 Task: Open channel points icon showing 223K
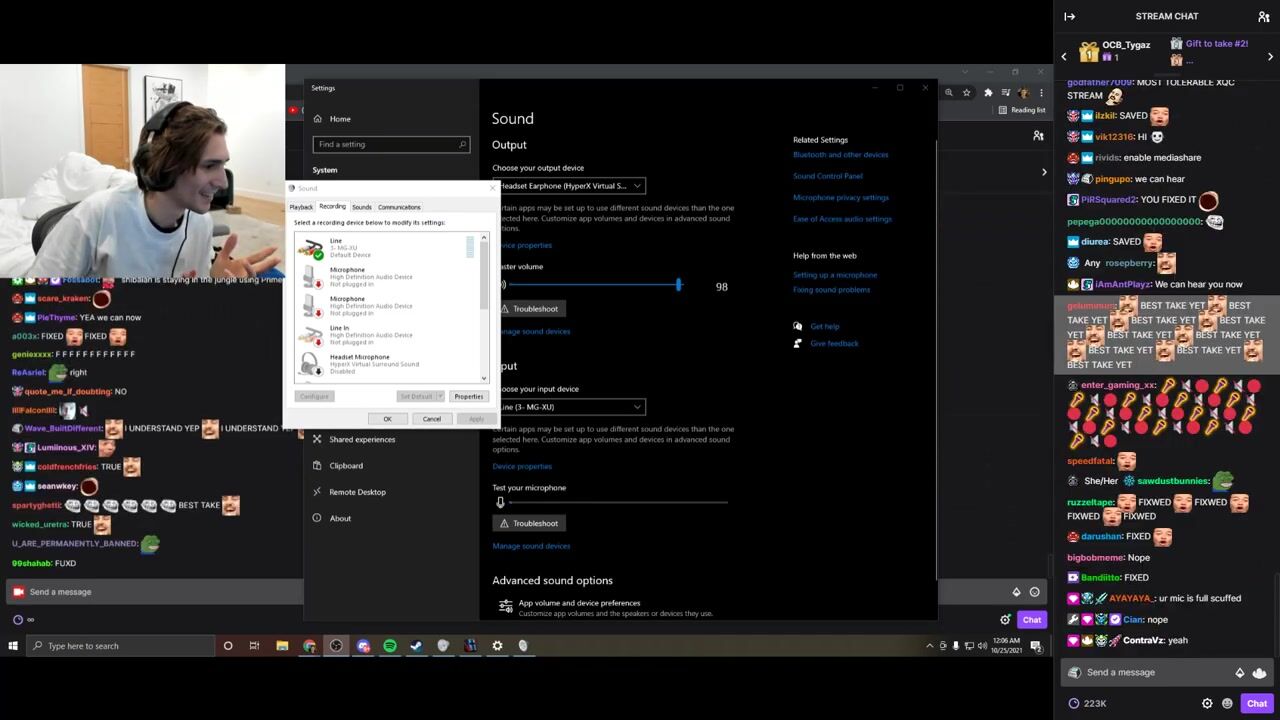pos(1086,703)
